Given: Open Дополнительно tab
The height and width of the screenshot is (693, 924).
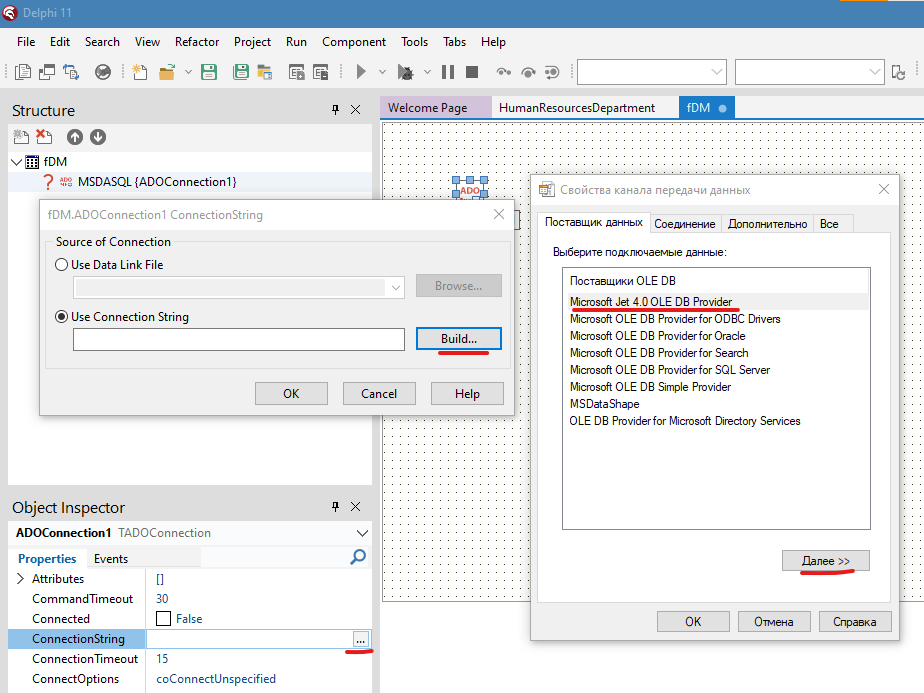Looking at the screenshot, I should click(x=767, y=224).
